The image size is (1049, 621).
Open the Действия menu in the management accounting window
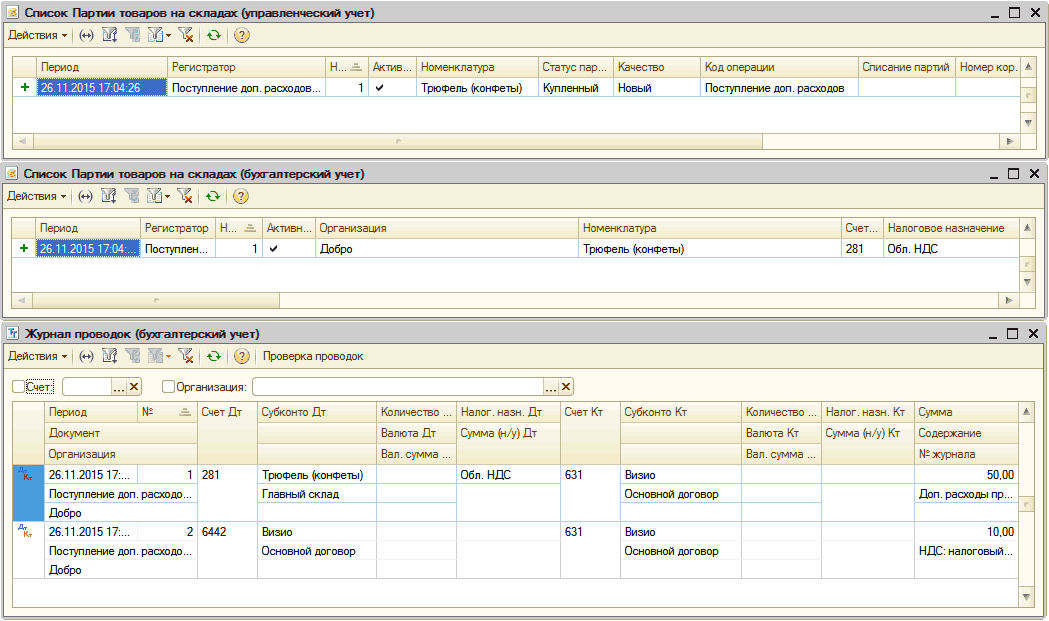(37, 35)
